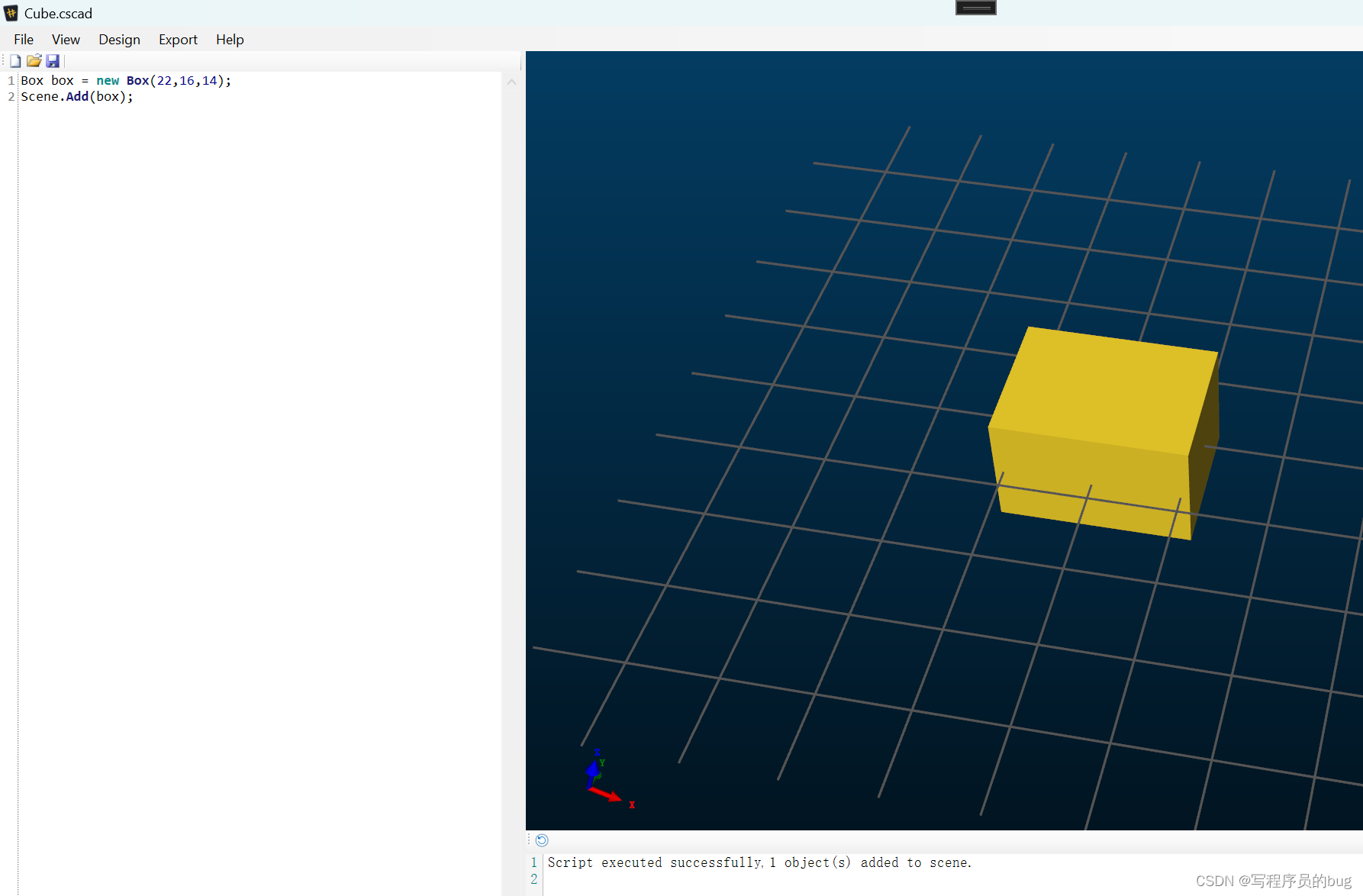Open the View menu

click(x=66, y=39)
